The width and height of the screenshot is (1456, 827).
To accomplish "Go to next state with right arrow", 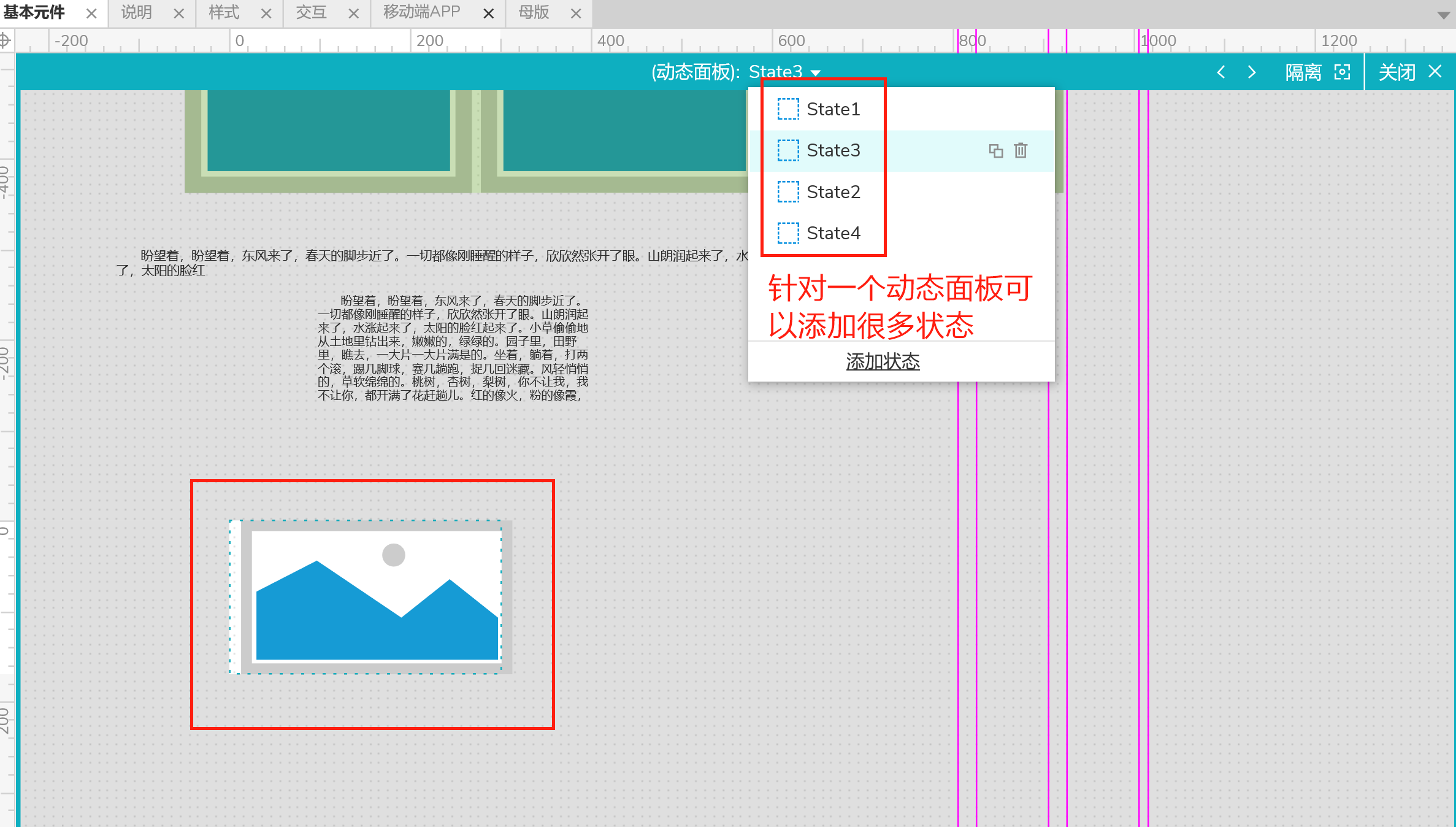I will [x=1252, y=72].
